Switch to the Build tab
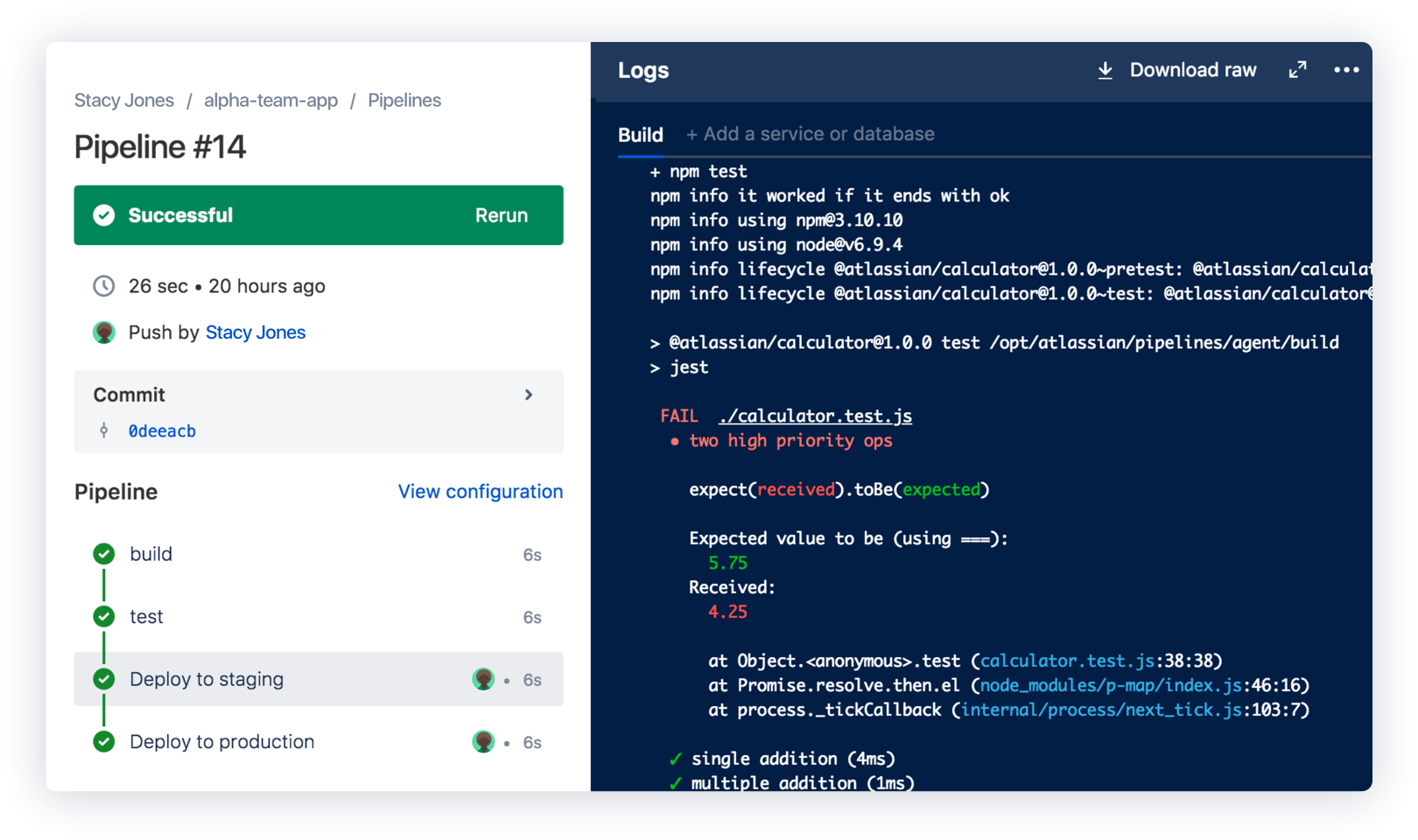1418x840 pixels. click(641, 134)
